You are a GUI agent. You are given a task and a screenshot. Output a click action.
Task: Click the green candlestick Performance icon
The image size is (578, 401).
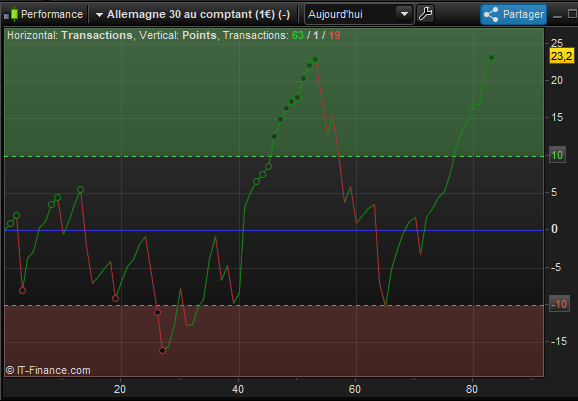pyautogui.click(x=14, y=14)
